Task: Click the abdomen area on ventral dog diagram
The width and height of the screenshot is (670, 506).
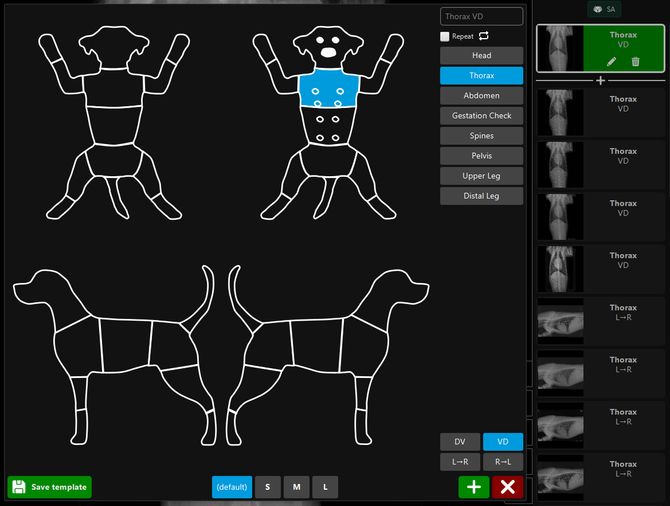Action: pos(328,126)
